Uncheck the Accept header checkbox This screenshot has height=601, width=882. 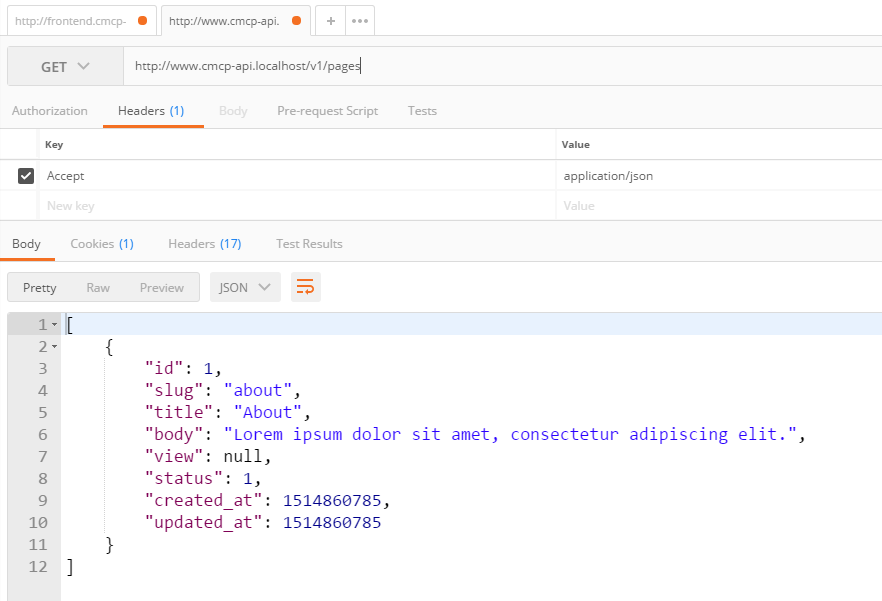click(26, 176)
